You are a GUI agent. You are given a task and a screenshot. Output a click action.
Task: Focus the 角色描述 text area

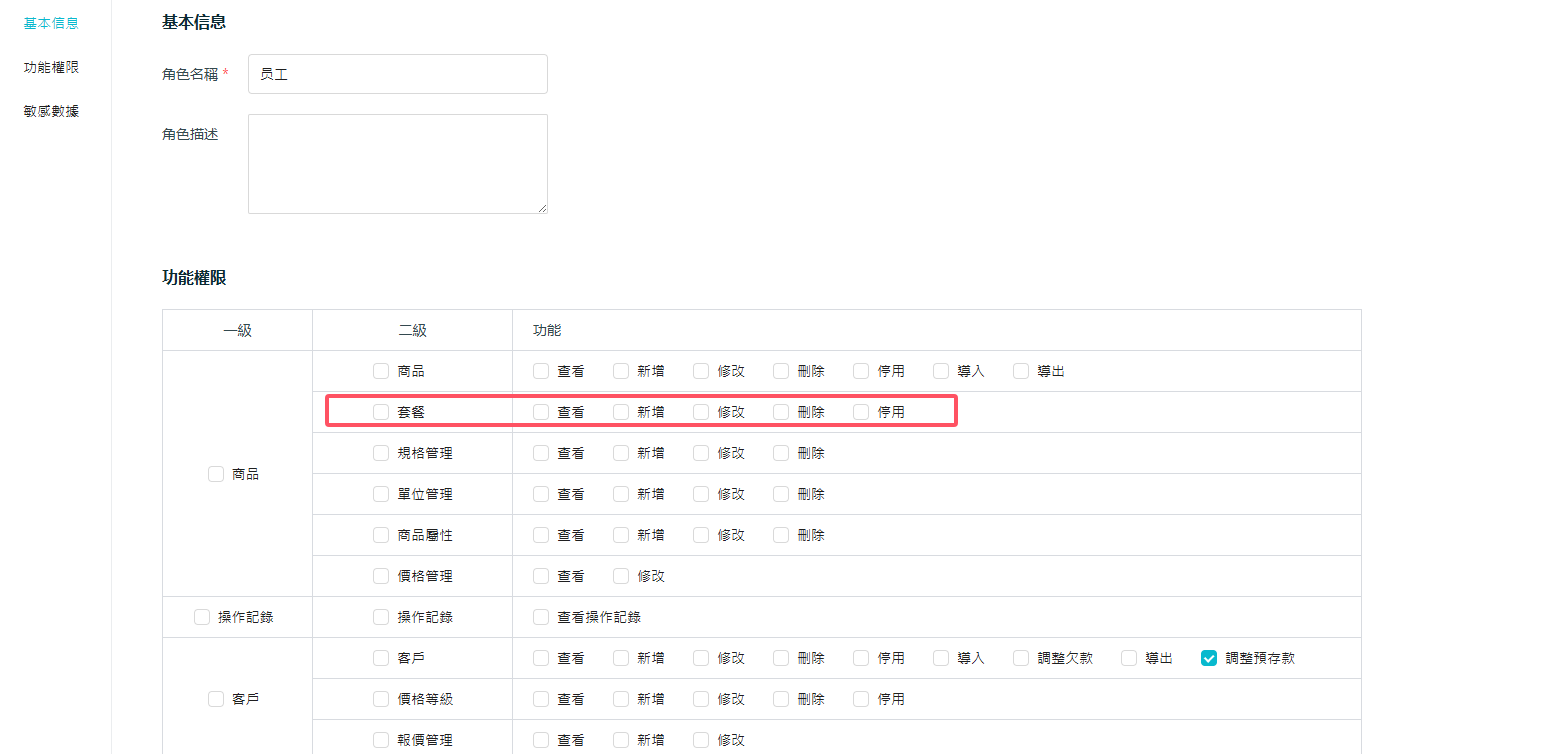(397, 164)
